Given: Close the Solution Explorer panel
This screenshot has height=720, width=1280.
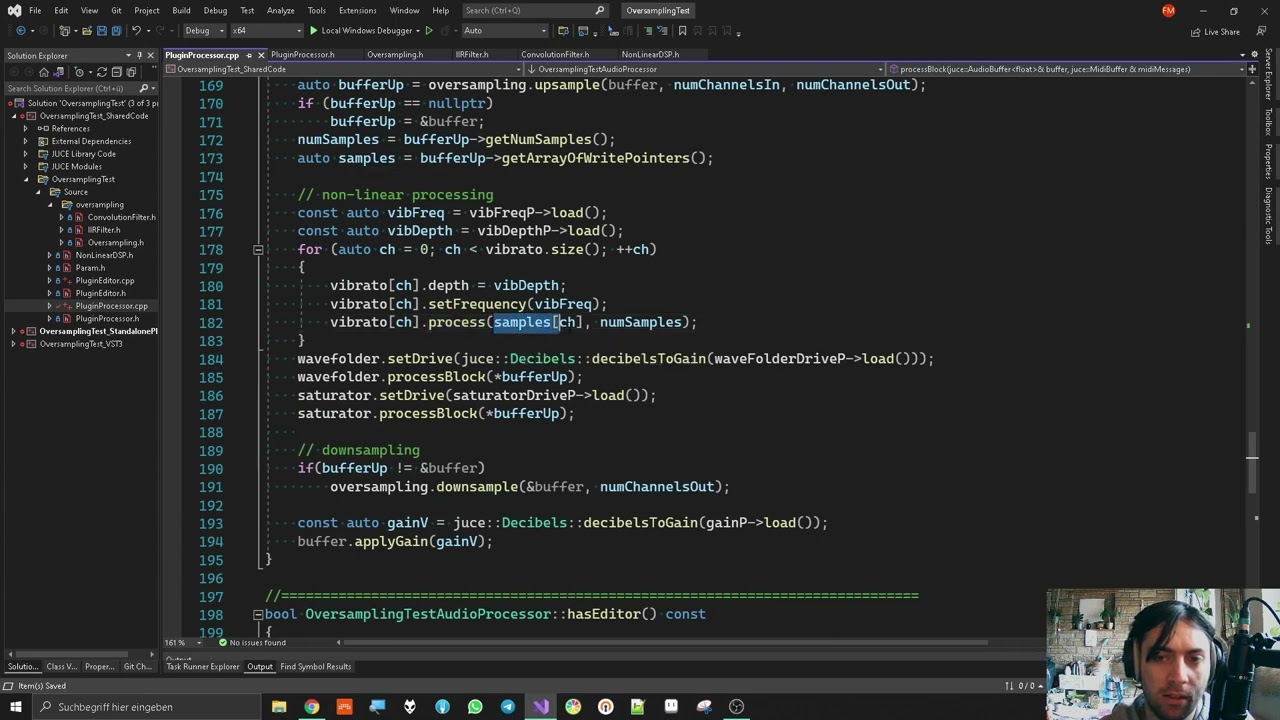Looking at the screenshot, I should pyautogui.click(x=150, y=55).
